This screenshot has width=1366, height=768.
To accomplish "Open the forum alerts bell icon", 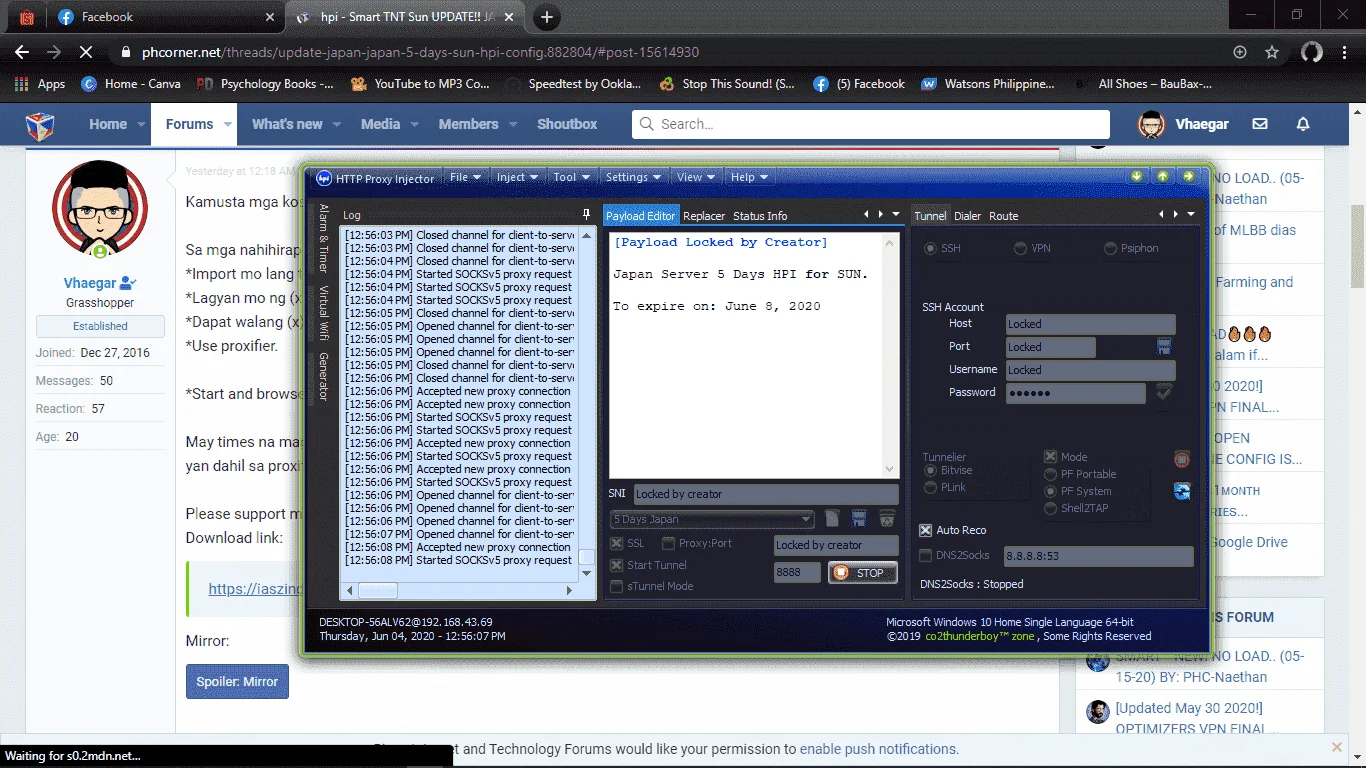I will [x=1303, y=124].
